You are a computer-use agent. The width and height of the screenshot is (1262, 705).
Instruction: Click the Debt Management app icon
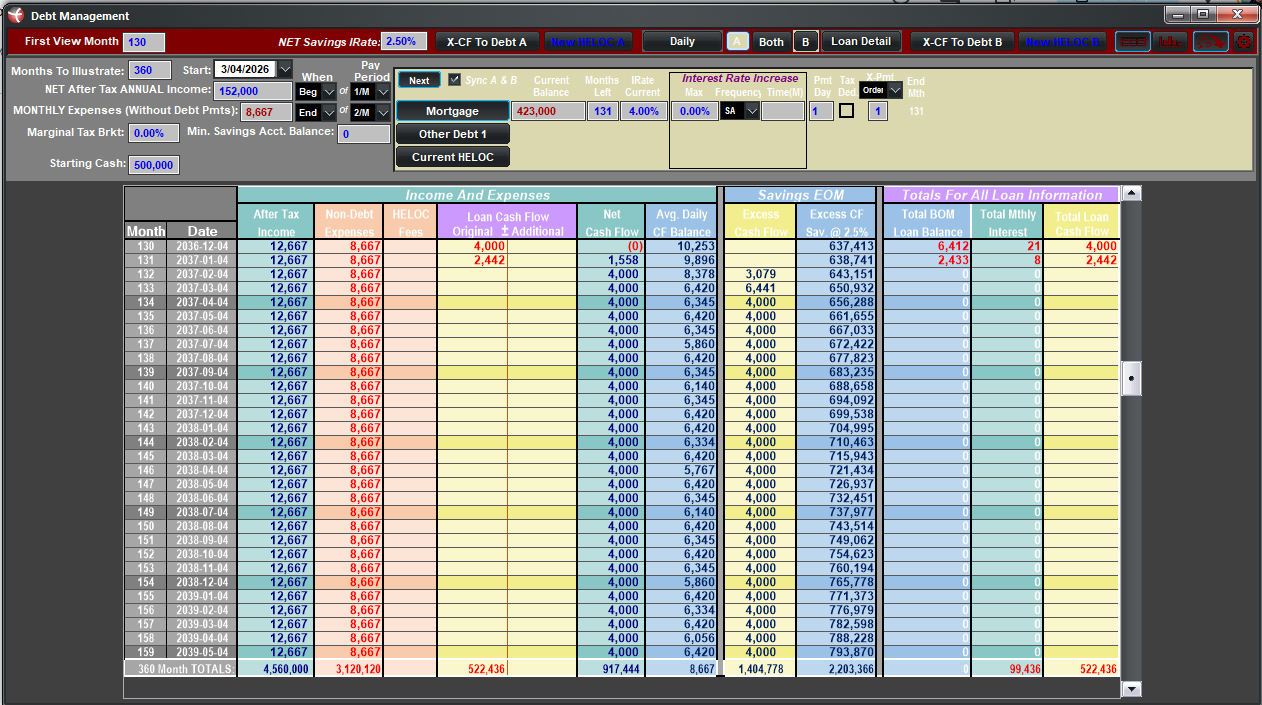15,15
